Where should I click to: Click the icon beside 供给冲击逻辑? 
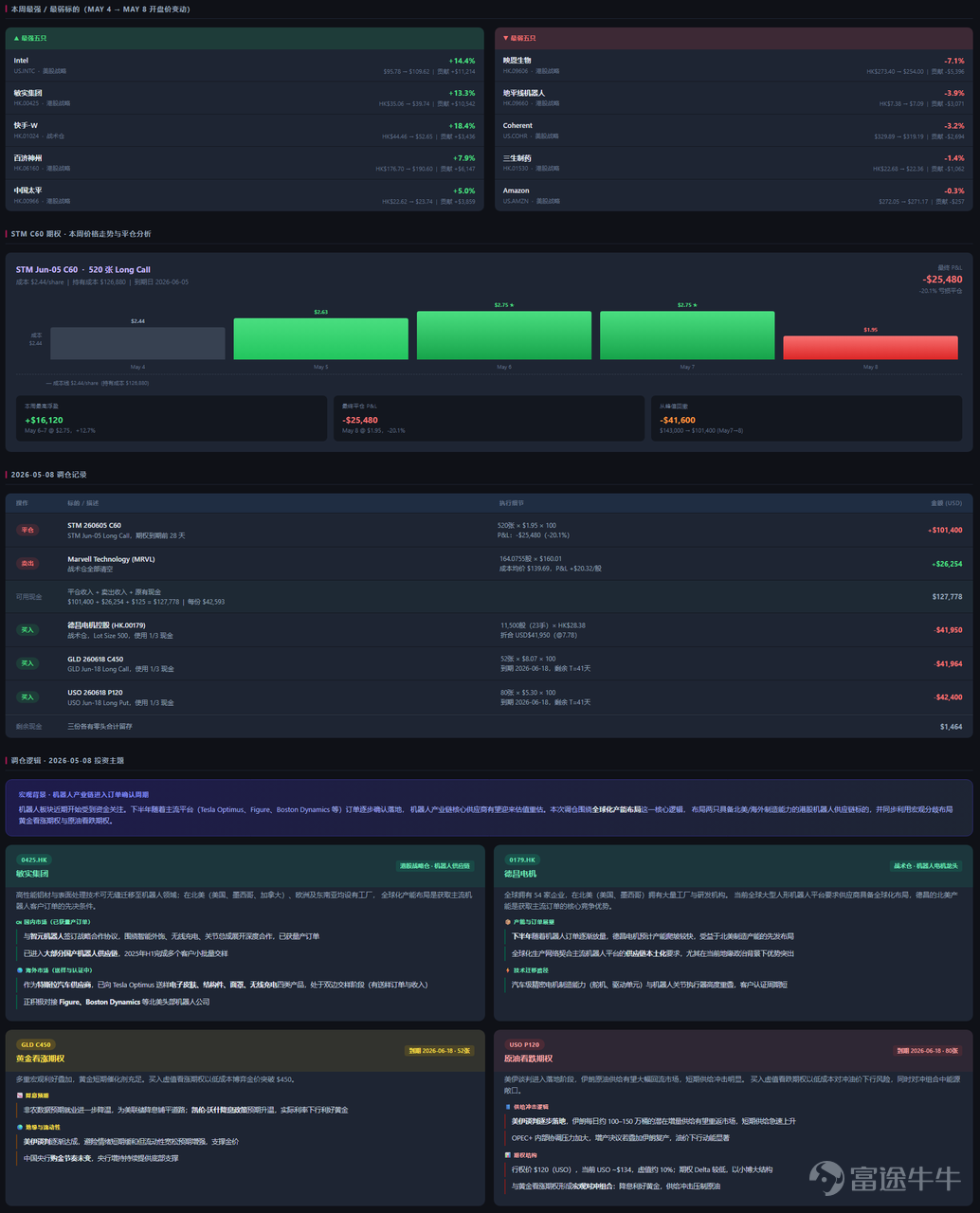[x=508, y=1106]
